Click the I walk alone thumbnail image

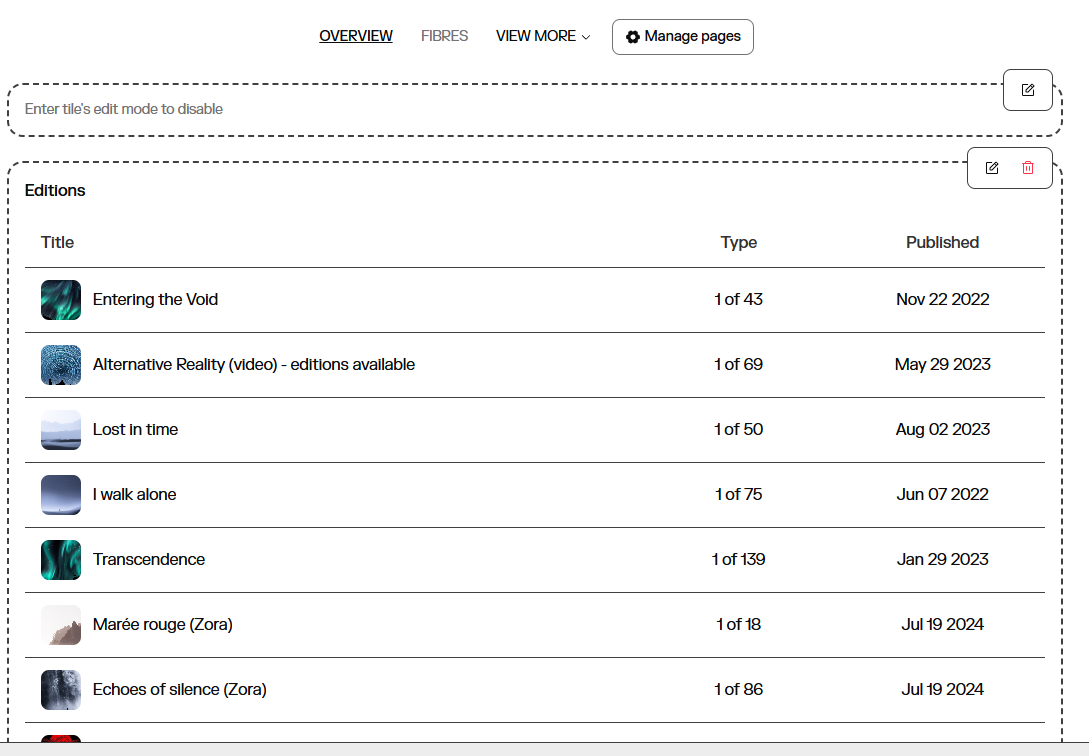[x=61, y=495]
